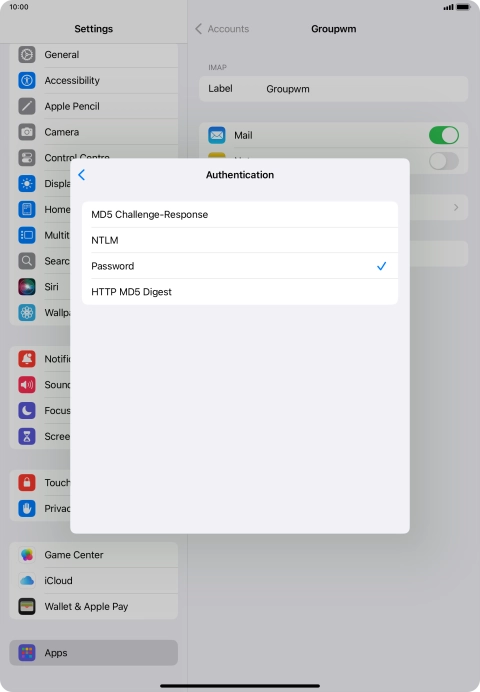This screenshot has height=692, width=480.
Task: Select the Apple Pencil icon
Action: coord(27,106)
